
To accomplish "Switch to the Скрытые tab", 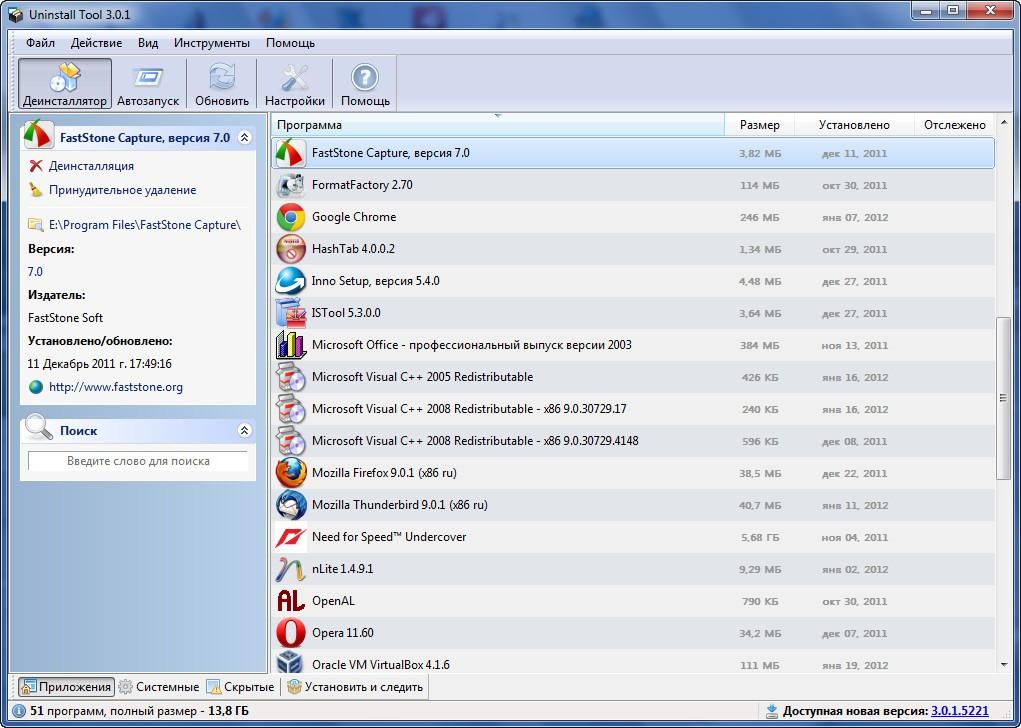I will click(241, 687).
